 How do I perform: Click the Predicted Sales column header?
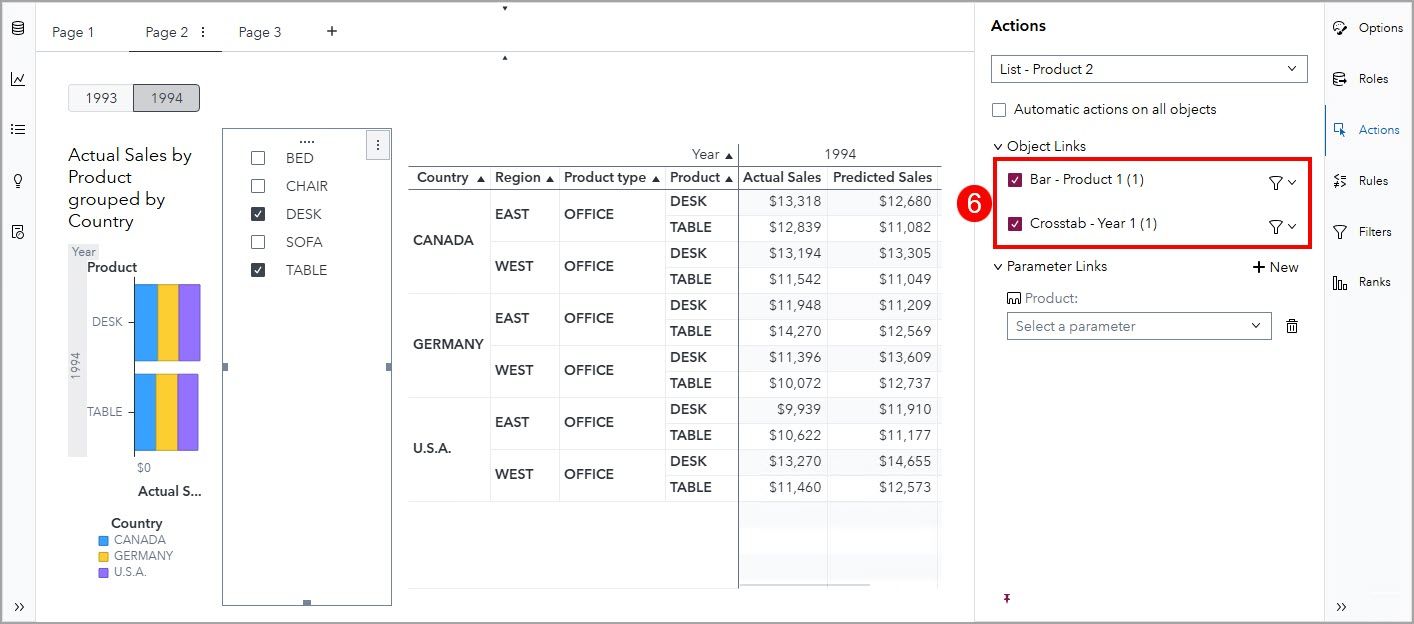pyautogui.click(x=883, y=177)
